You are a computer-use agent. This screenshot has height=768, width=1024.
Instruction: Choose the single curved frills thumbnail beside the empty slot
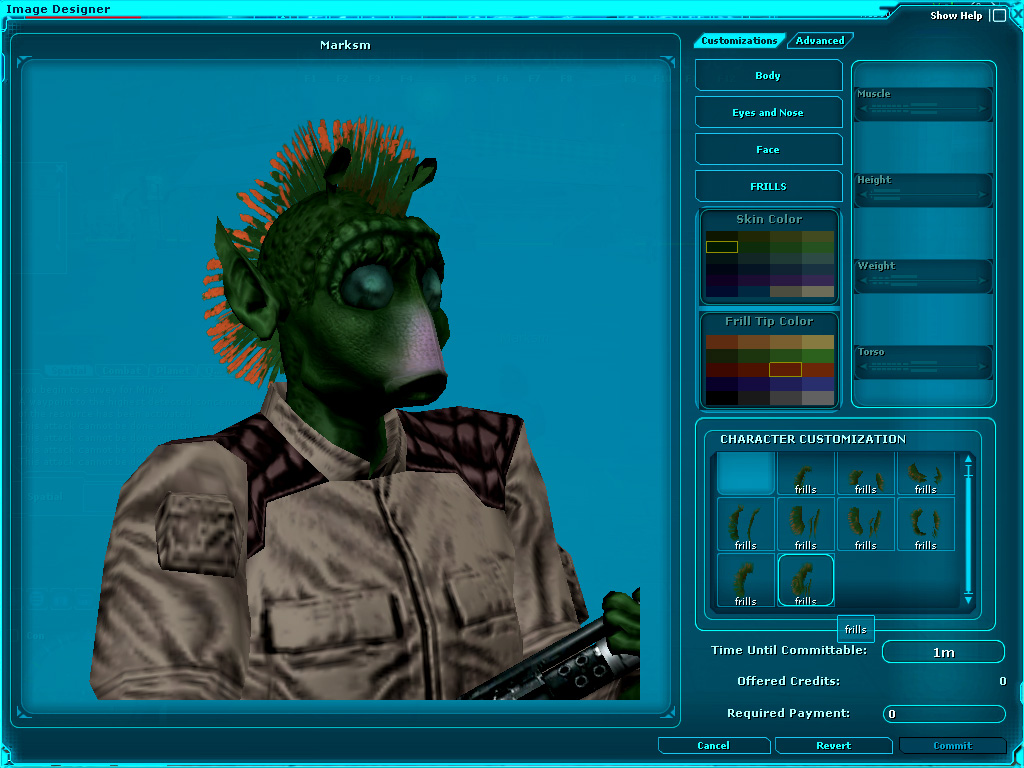(805, 473)
